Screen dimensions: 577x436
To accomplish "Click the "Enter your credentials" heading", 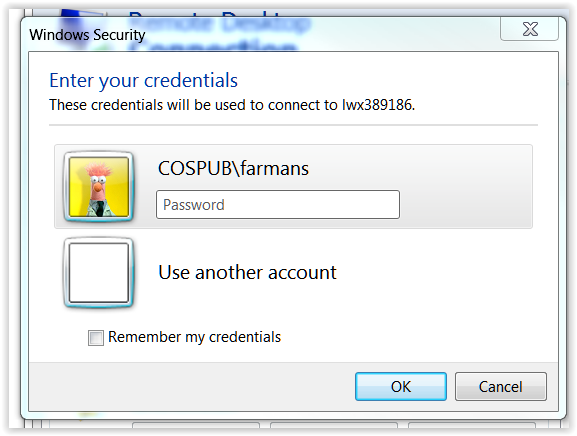I will tap(144, 80).
